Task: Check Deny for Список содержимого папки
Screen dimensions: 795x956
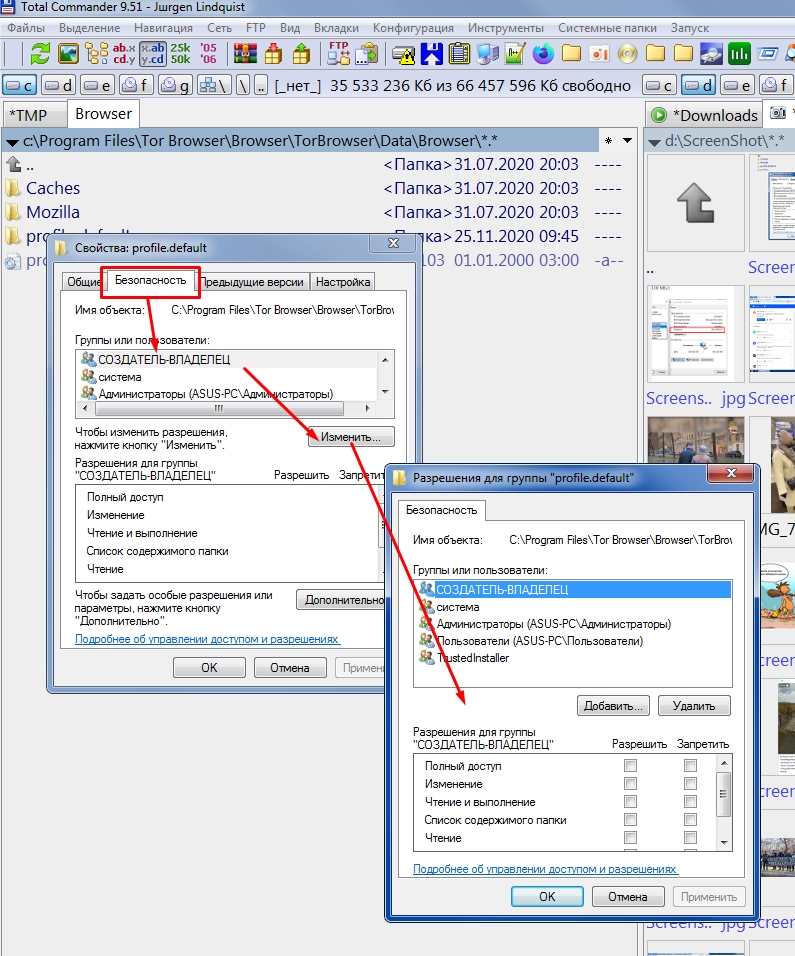Action: pyautogui.click(x=690, y=820)
